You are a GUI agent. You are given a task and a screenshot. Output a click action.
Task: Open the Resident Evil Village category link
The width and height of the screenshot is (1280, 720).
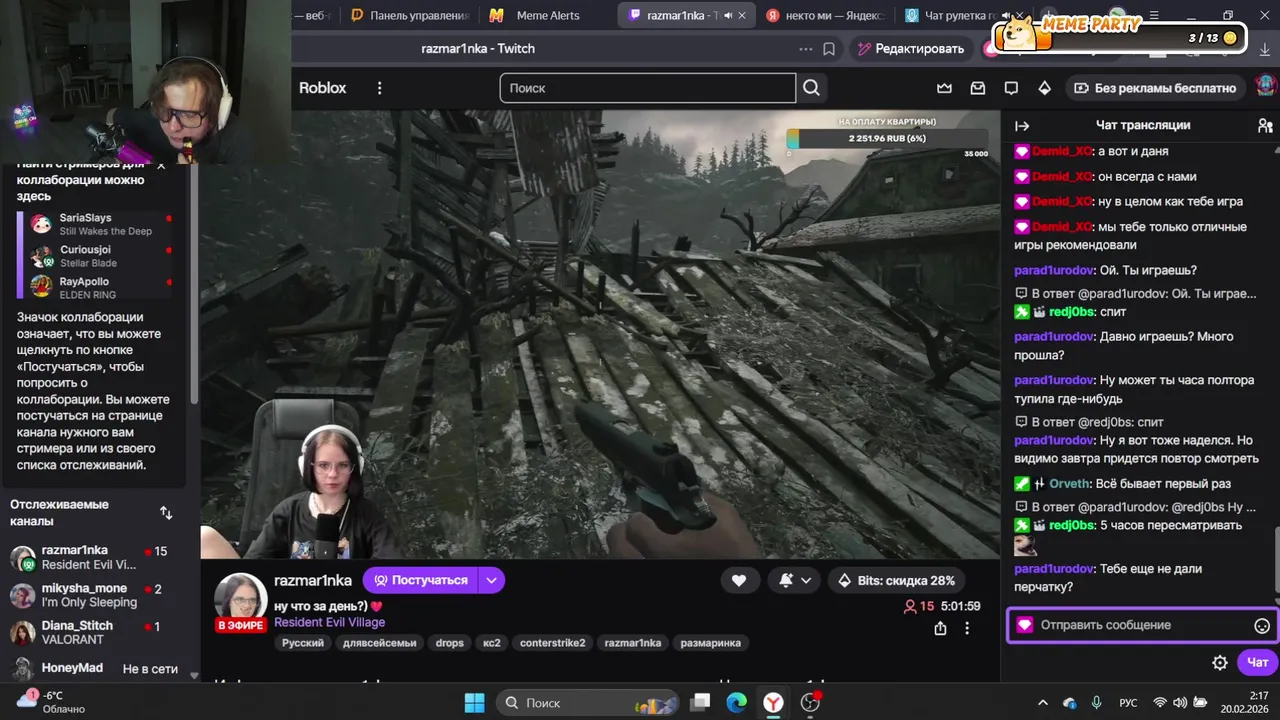tap(329, 623)
